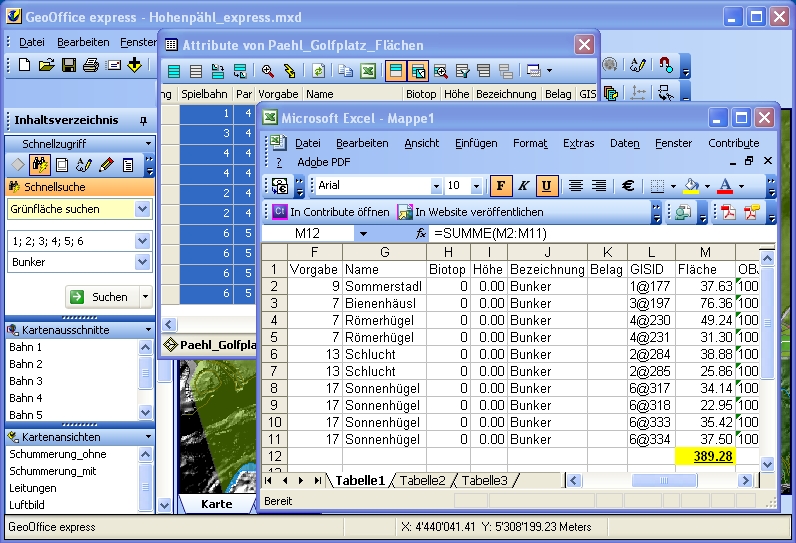
Task: Open the Arial font name dropdown
Action: coord(436,186)
